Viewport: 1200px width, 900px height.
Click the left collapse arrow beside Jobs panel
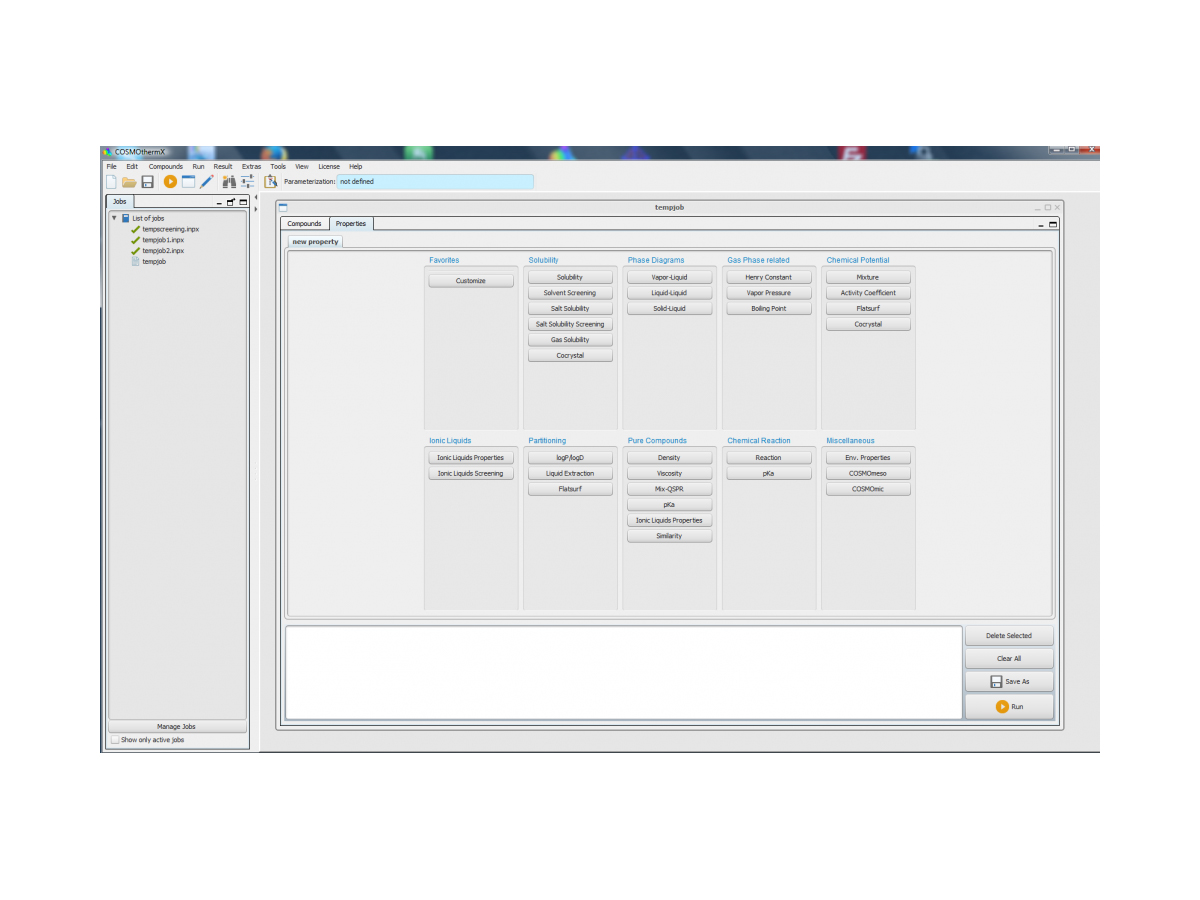click(256, 198)
